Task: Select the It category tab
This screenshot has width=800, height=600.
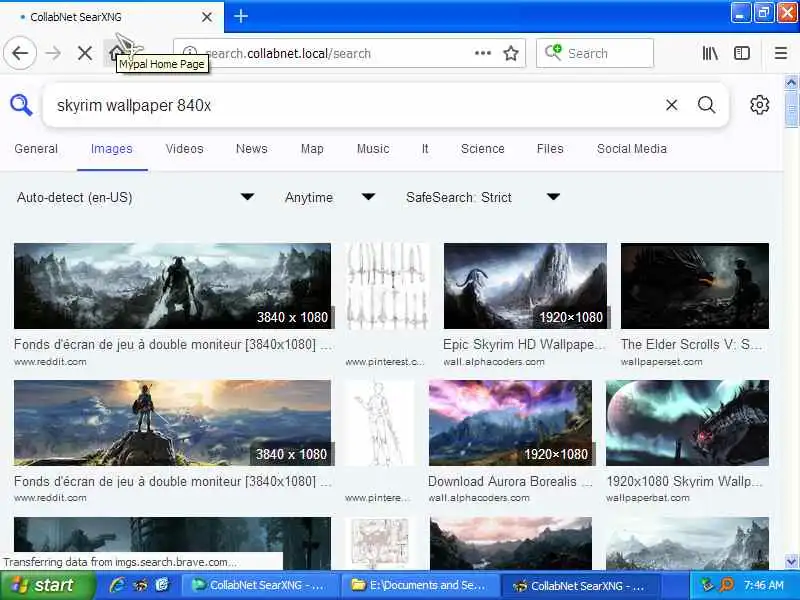Action: pos(425,149)
